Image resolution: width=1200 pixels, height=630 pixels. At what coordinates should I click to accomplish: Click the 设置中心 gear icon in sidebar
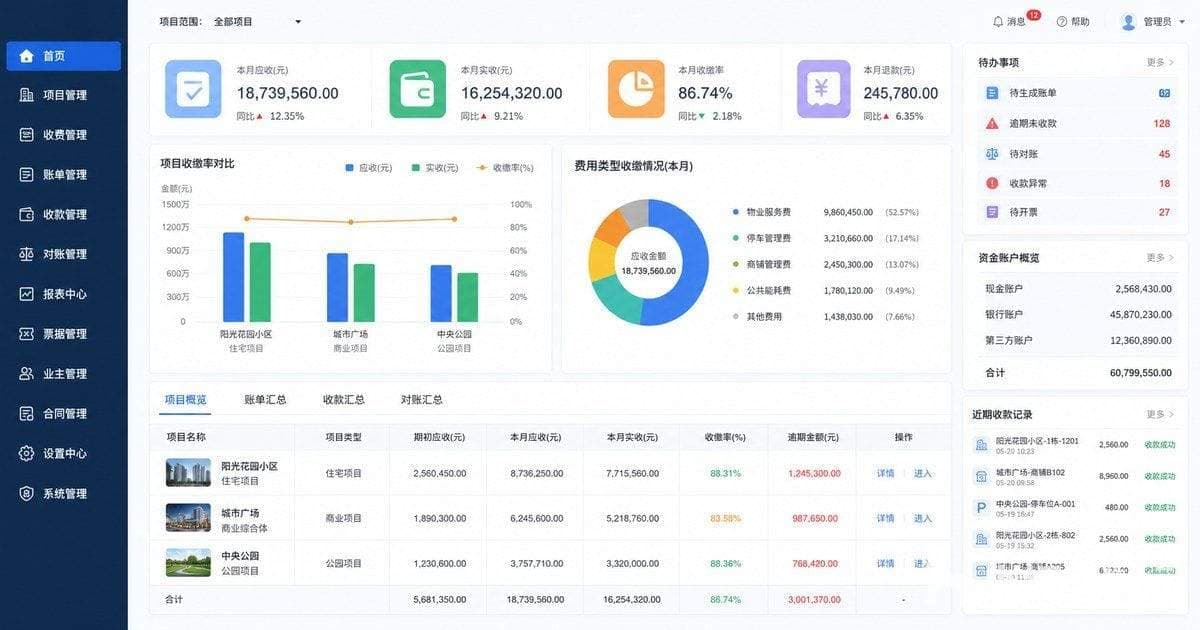pyautogui.click(x=26, y=453)
